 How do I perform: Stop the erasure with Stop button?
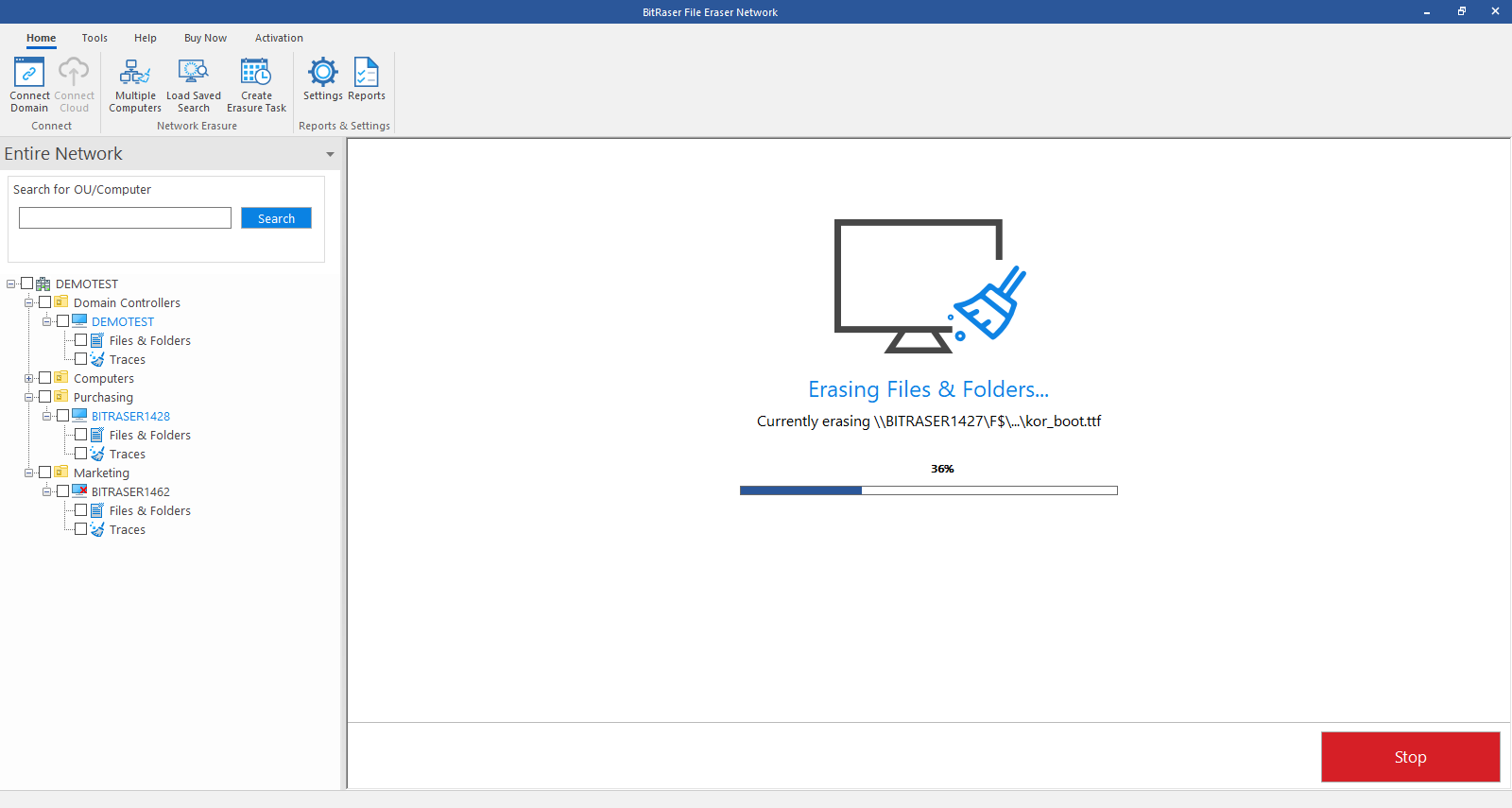coord(1410,757)
